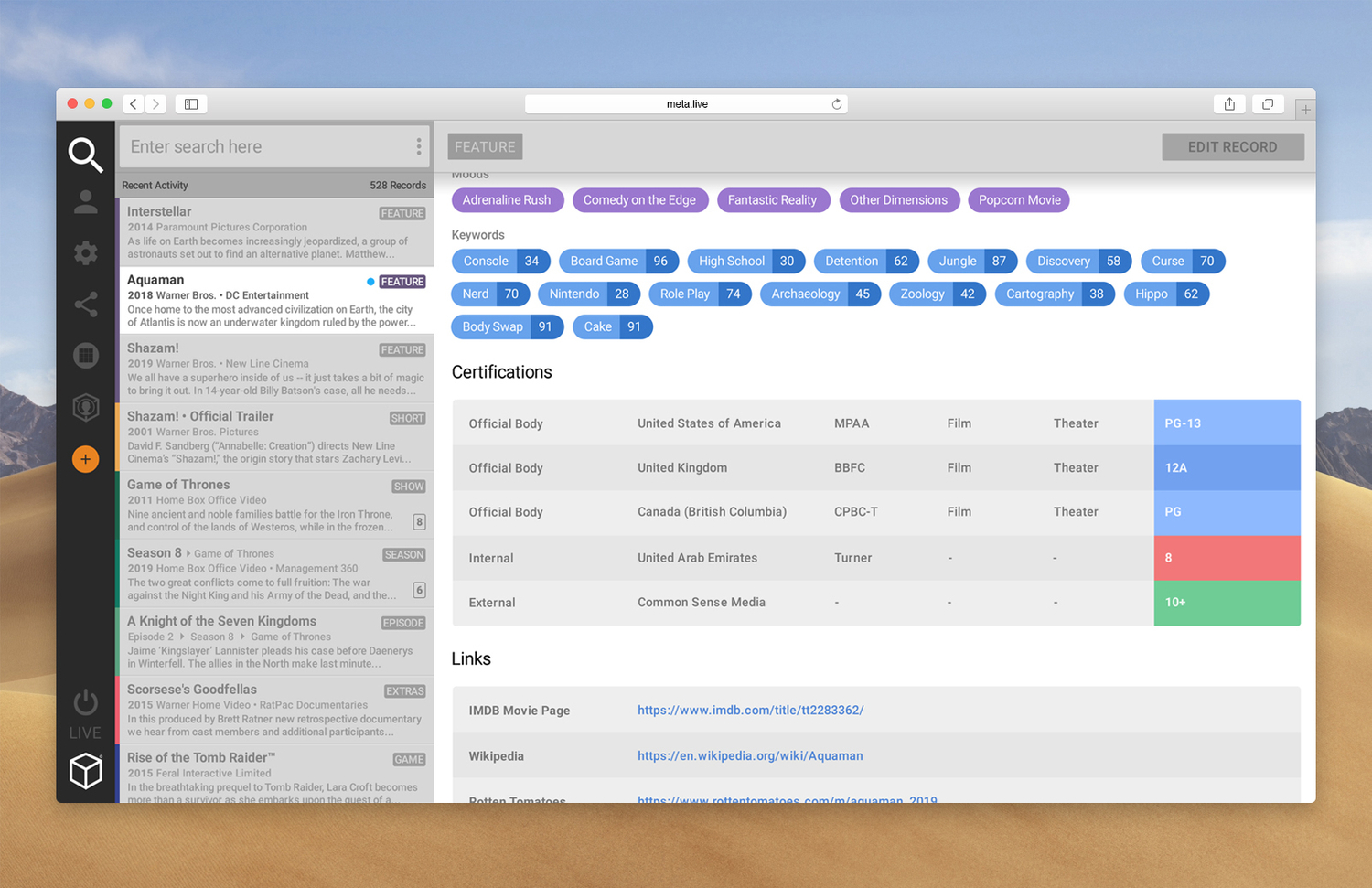The height and width of the screenshot is (888, 1372).
Task: Click the Jungle 87 keyword
Action: tap(972, 261)
